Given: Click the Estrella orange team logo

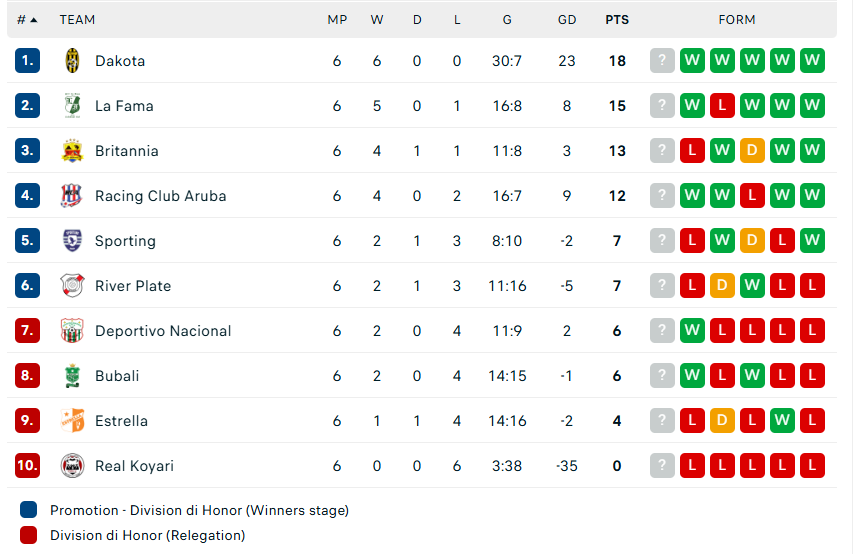Looking at the screenshot, I should coord(72,421).
